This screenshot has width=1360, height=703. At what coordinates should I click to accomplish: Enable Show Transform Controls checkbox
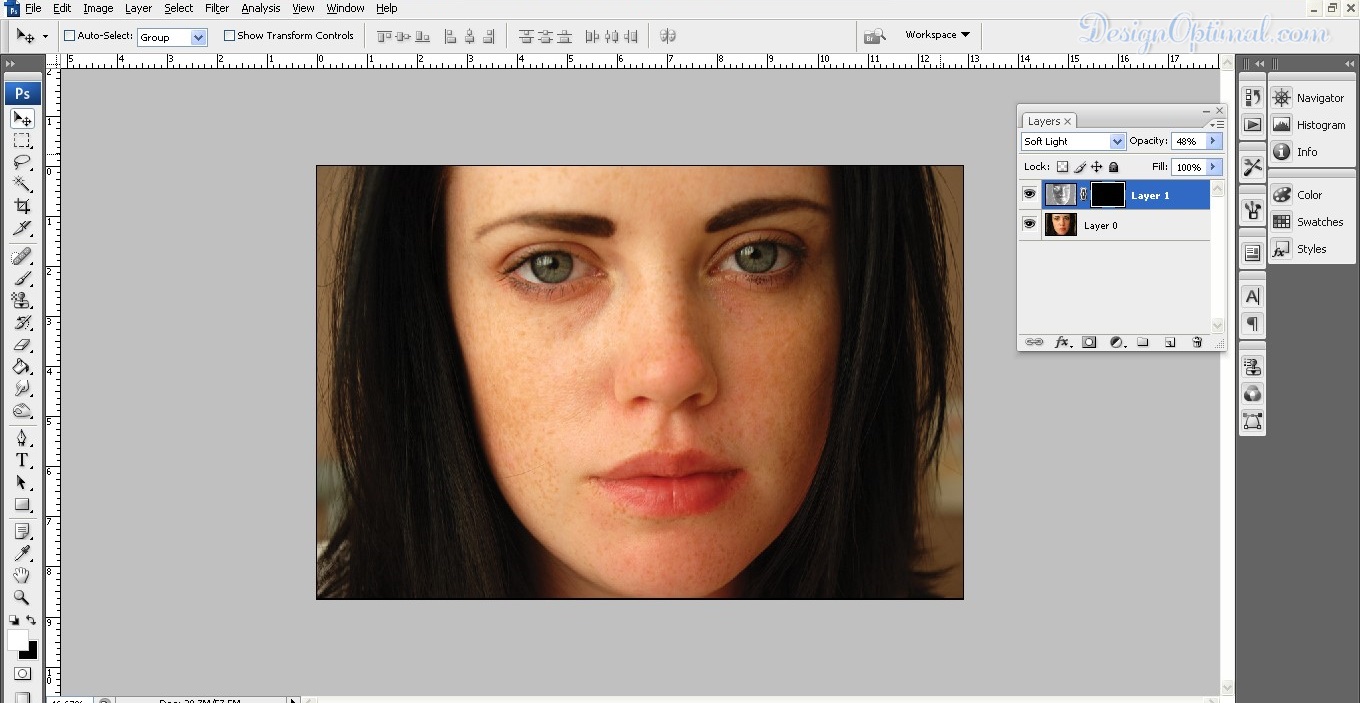(229, 36)
